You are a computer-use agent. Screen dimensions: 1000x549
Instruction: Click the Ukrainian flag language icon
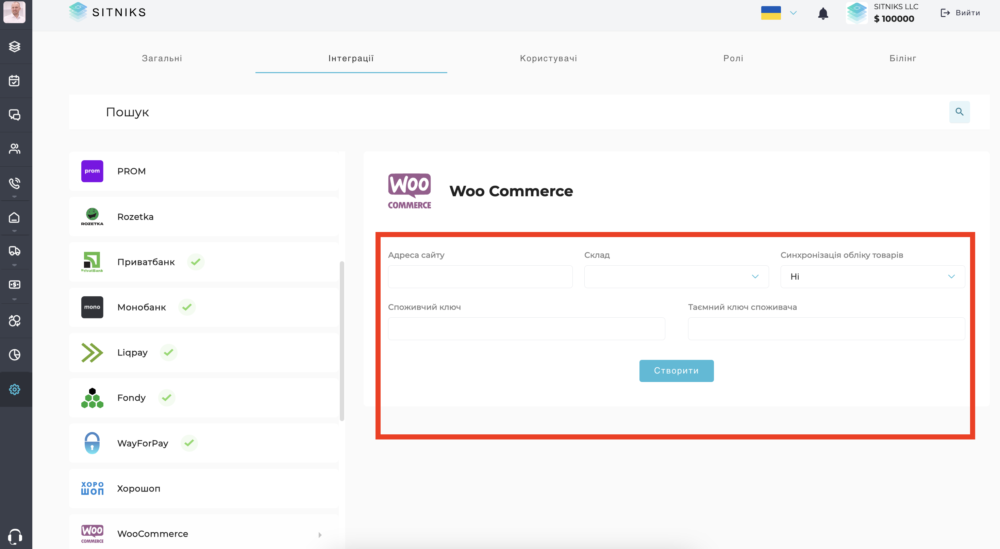point(770,13)
